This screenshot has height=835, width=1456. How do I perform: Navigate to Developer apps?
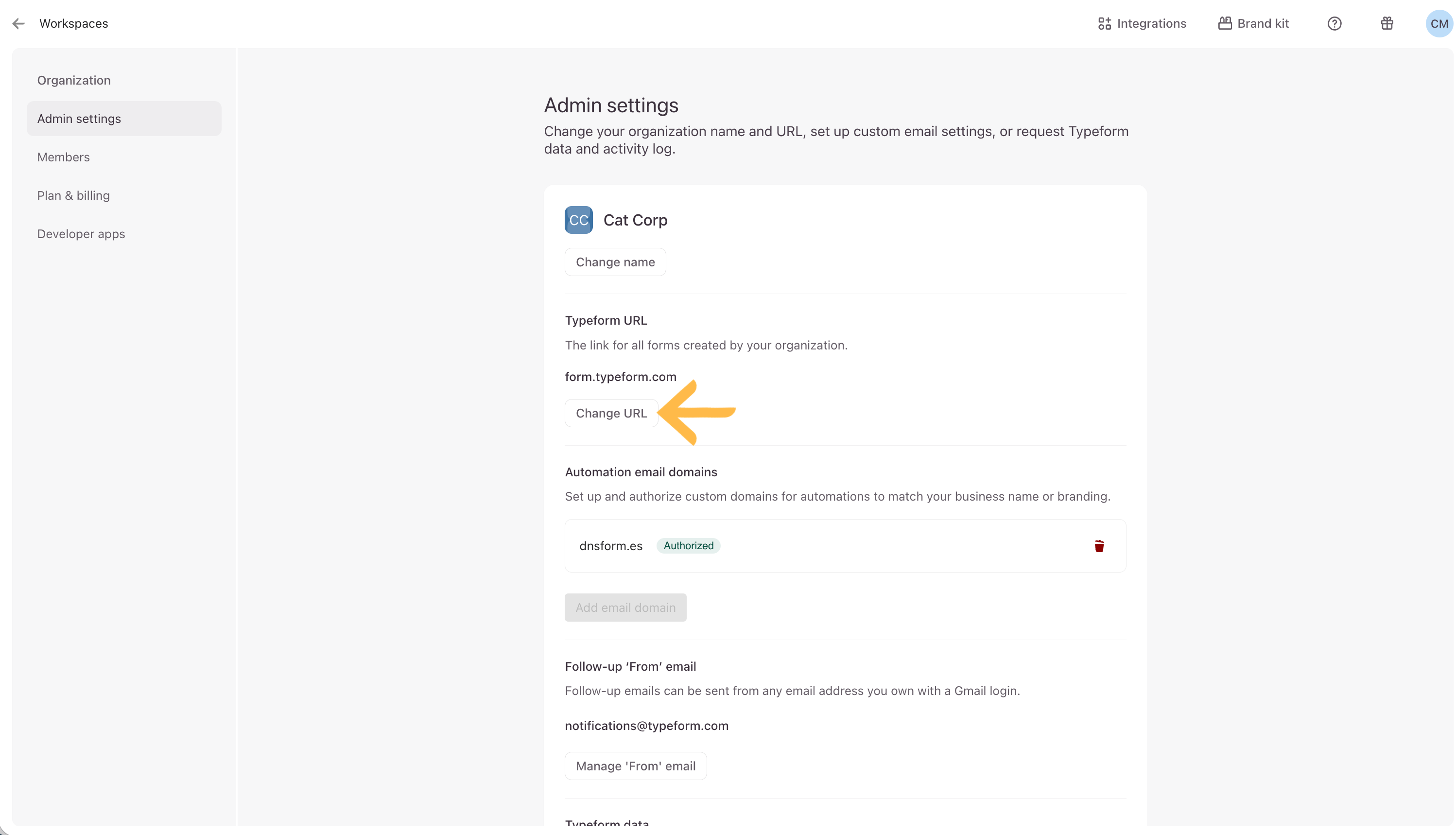pyautogui.click(x=81, y=234)
